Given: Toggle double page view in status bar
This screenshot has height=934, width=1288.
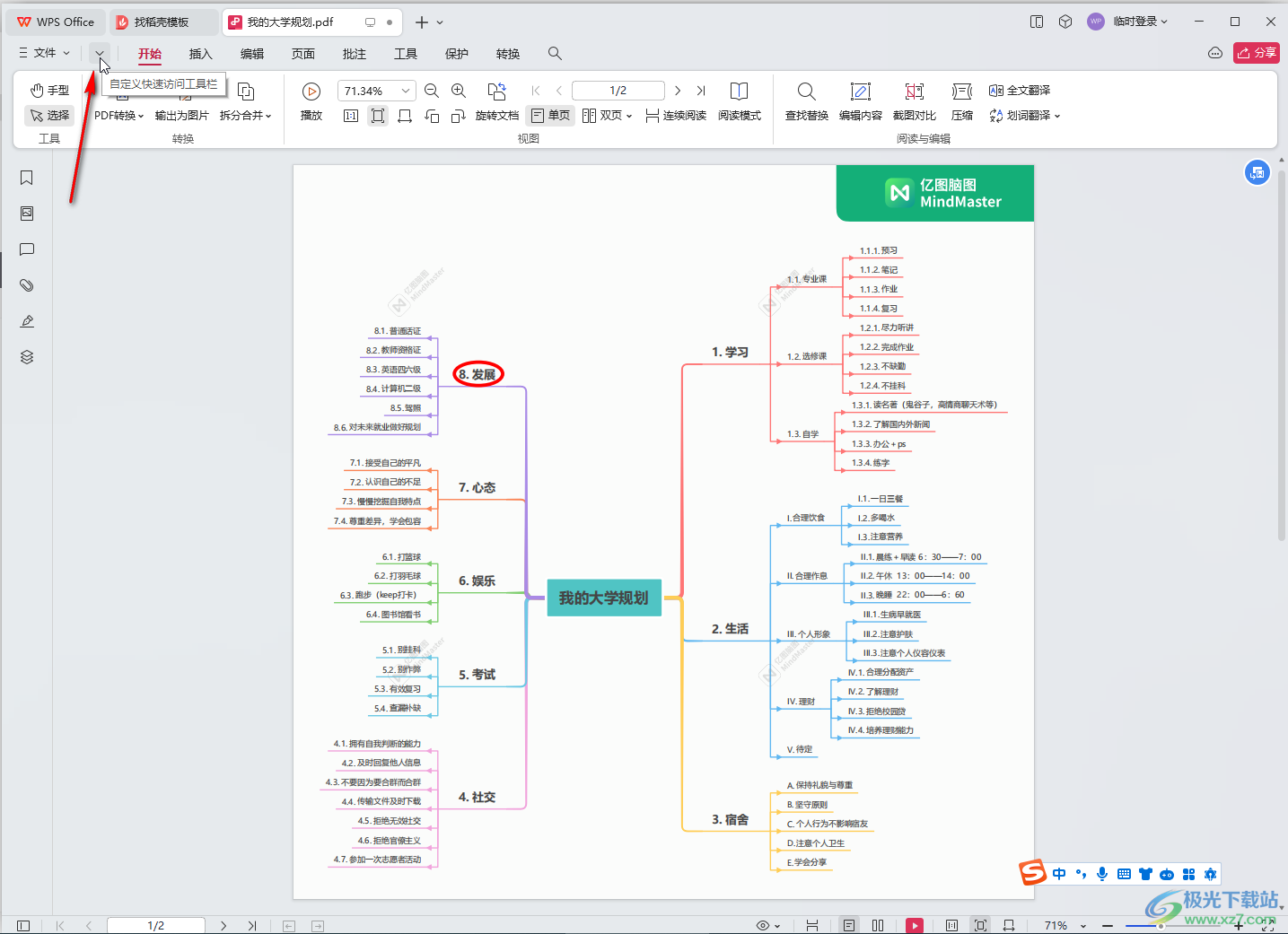Looking at the screenshot, I should 878,925.
